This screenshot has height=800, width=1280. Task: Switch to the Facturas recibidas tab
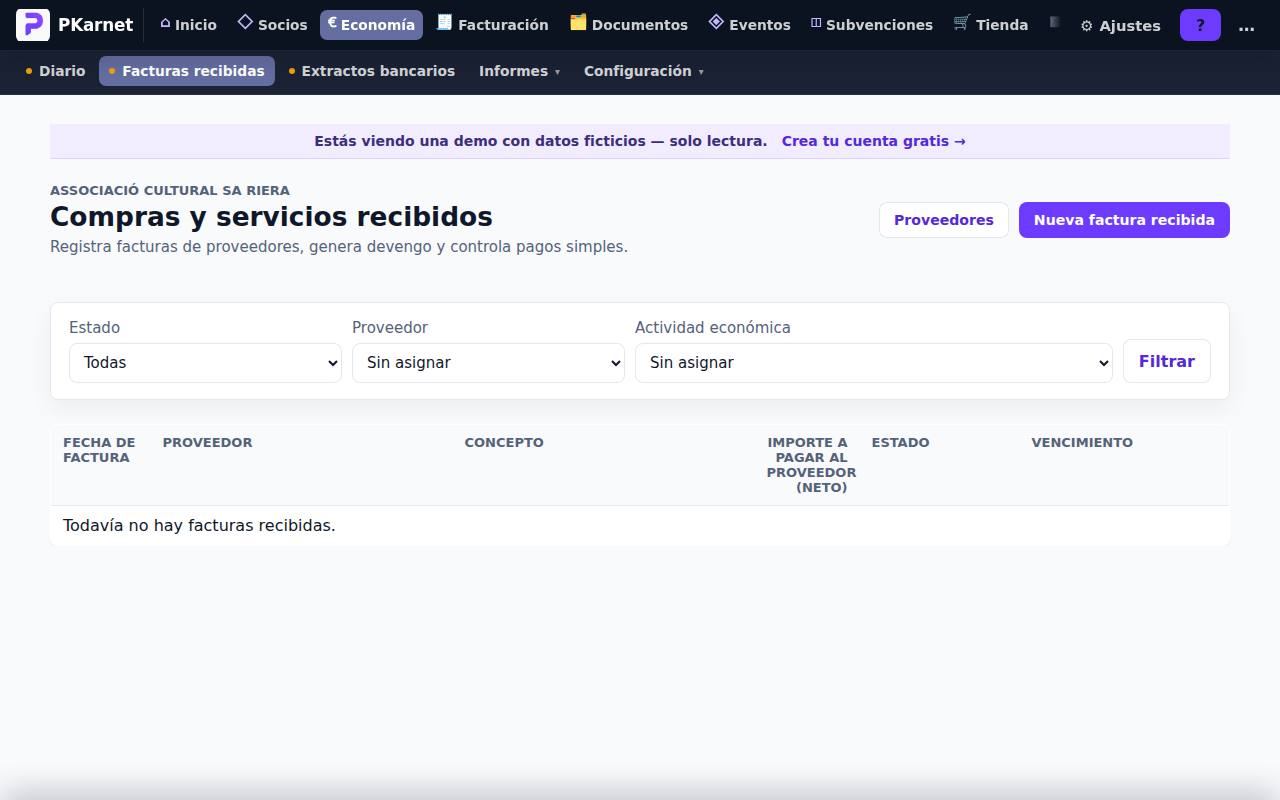click(x=187, y=71)
